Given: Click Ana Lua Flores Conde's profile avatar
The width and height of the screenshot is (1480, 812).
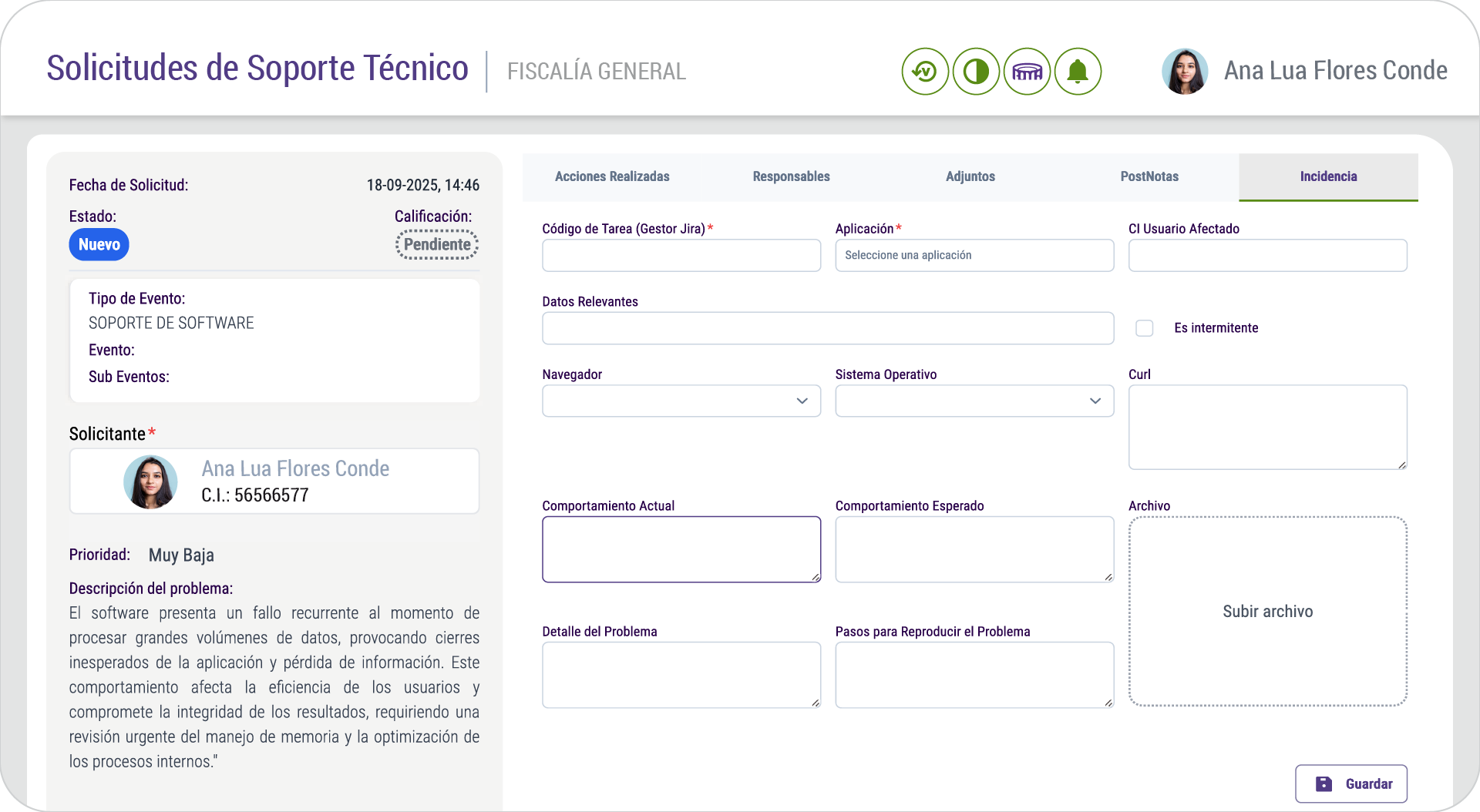Looking at the screenshot, I should [1185, 70].
